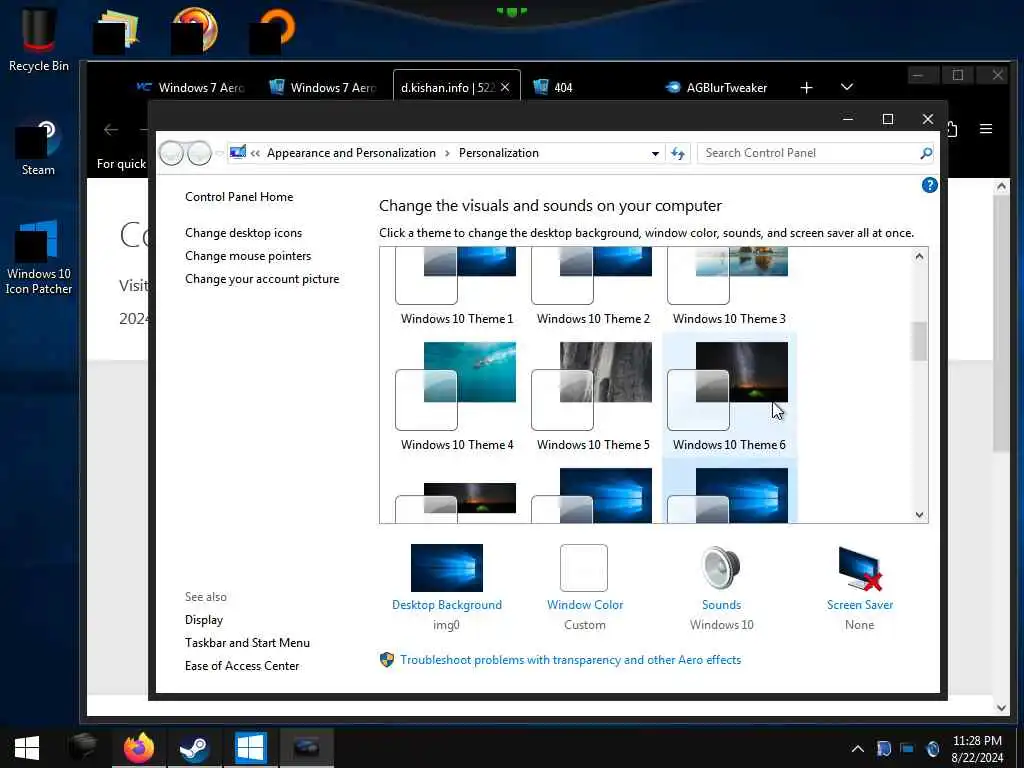Open Desktop Background settings
1024x768 pixels.
[447, 587]
